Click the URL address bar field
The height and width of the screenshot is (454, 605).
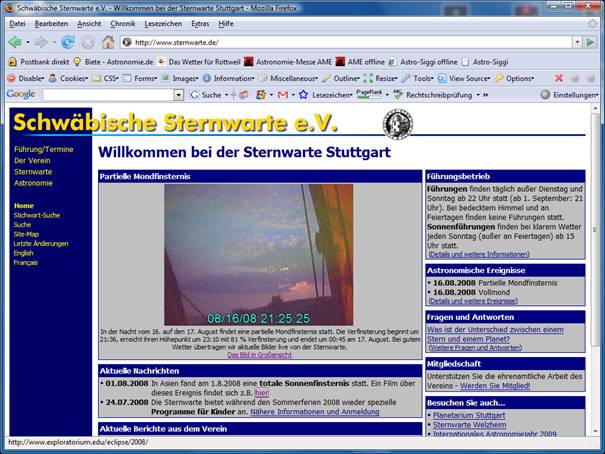click(346, 42)
